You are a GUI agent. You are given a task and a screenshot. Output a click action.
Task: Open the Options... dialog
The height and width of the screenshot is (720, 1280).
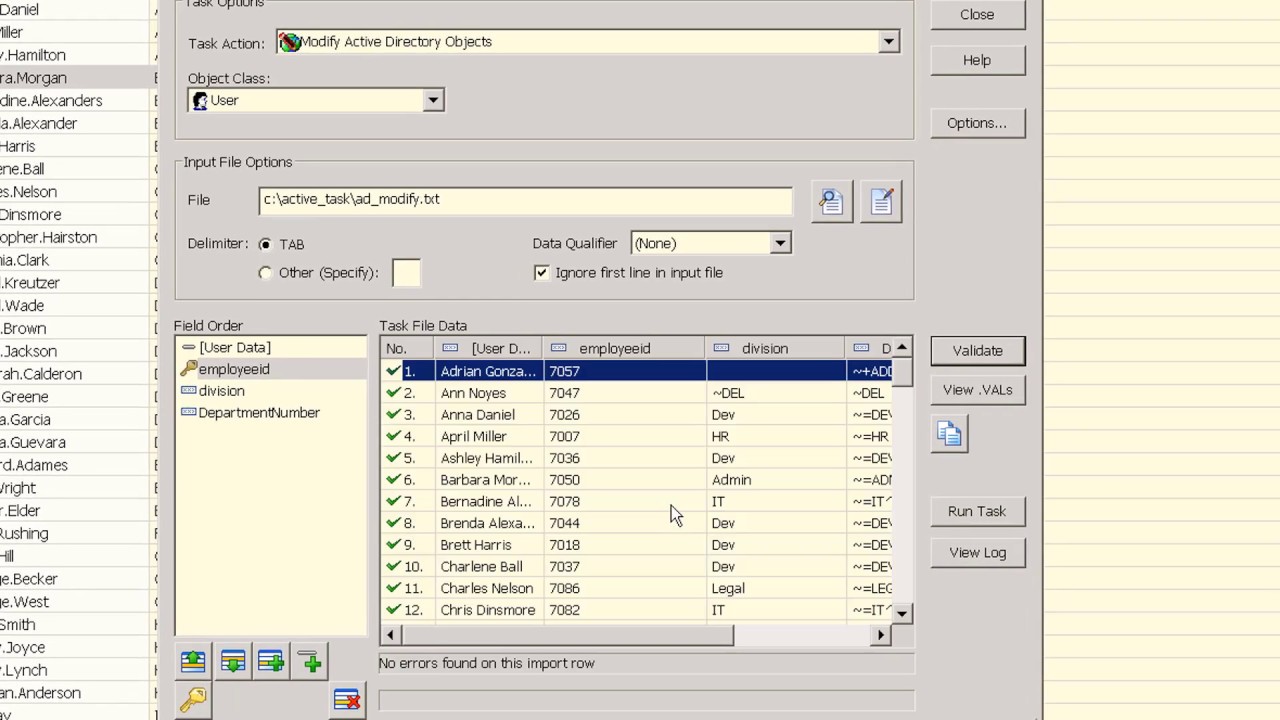[977, 123]
